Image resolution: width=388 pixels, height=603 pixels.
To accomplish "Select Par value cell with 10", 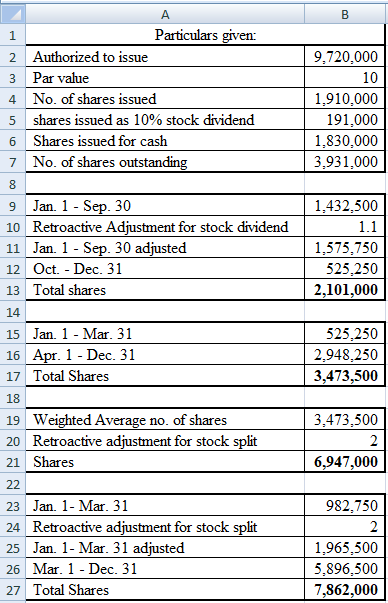I will click(x=345, y=78).
